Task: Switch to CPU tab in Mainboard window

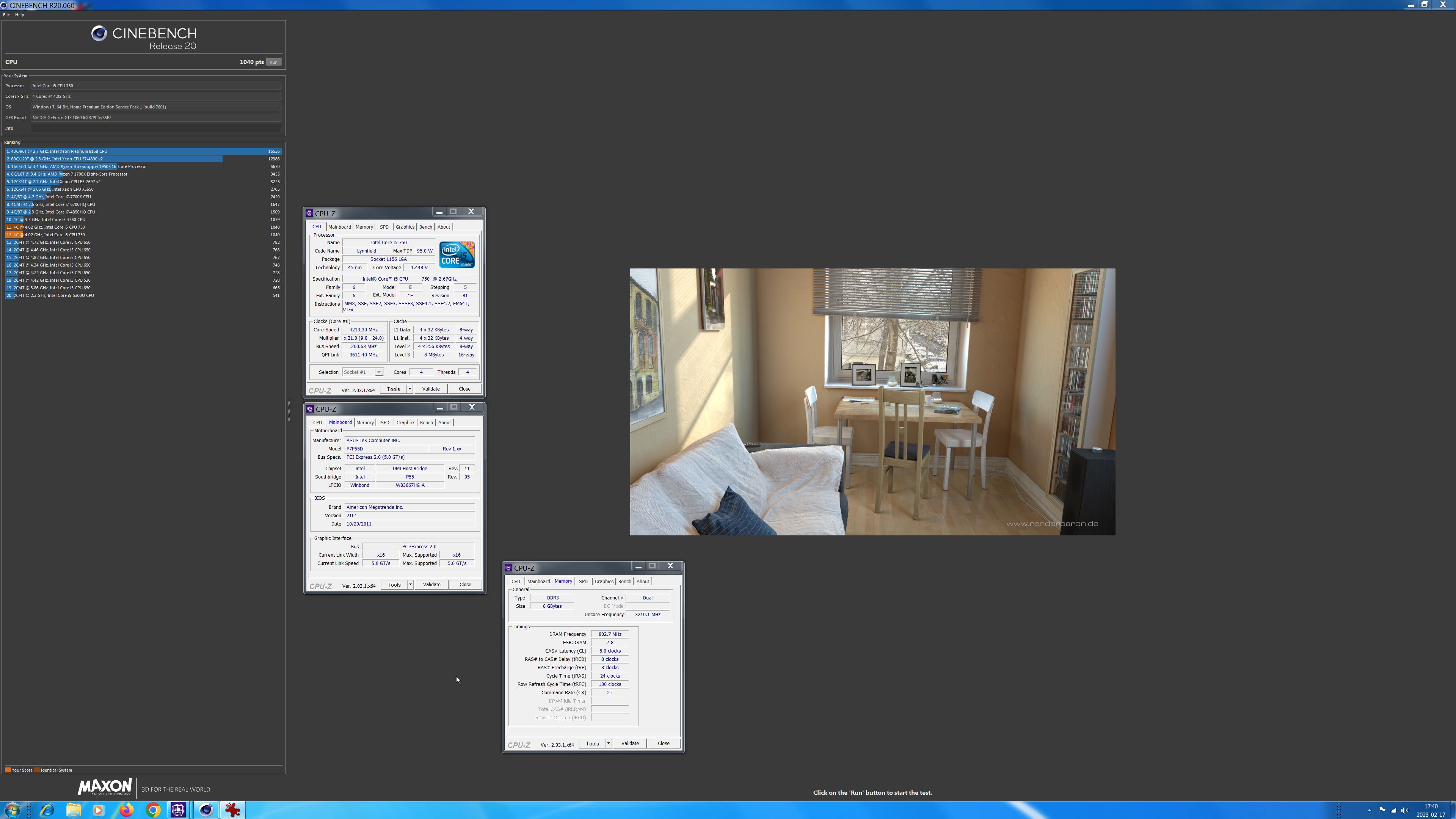Action: click(318, 422)
